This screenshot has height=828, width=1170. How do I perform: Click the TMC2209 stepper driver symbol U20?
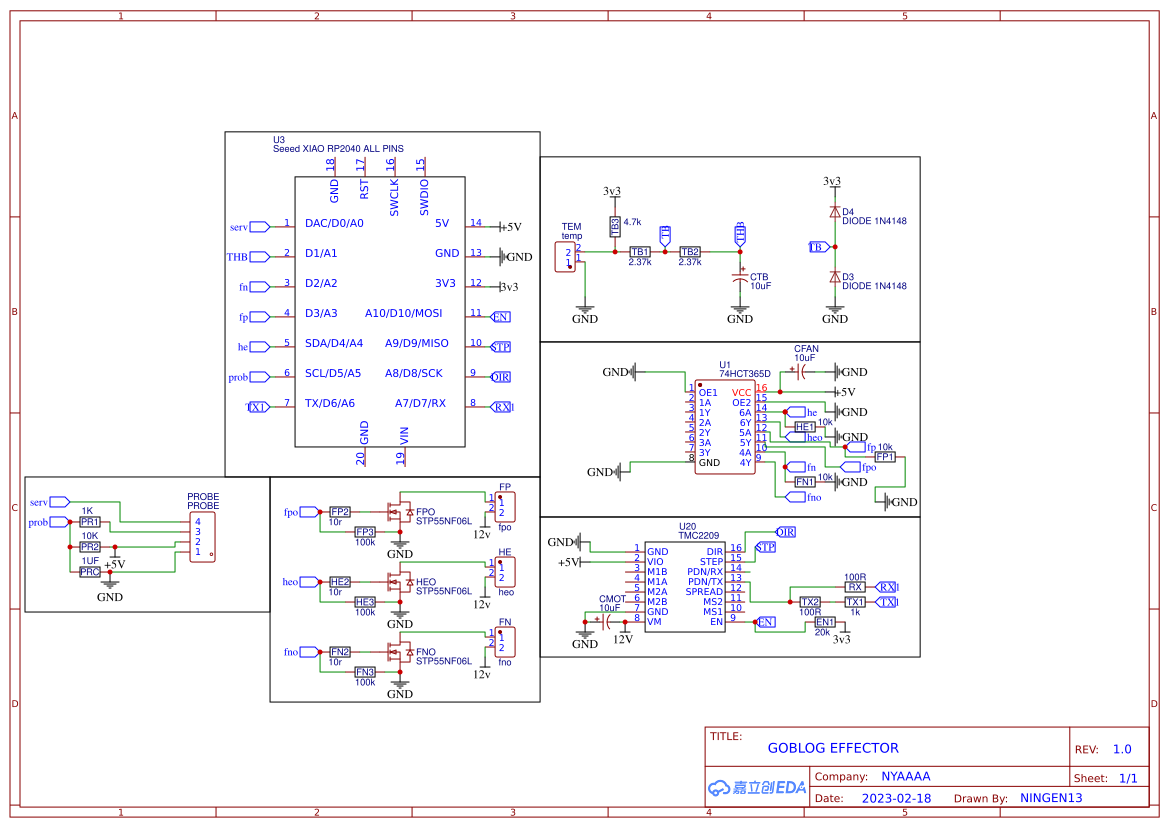pyautogui.click(x=686, y=585)
